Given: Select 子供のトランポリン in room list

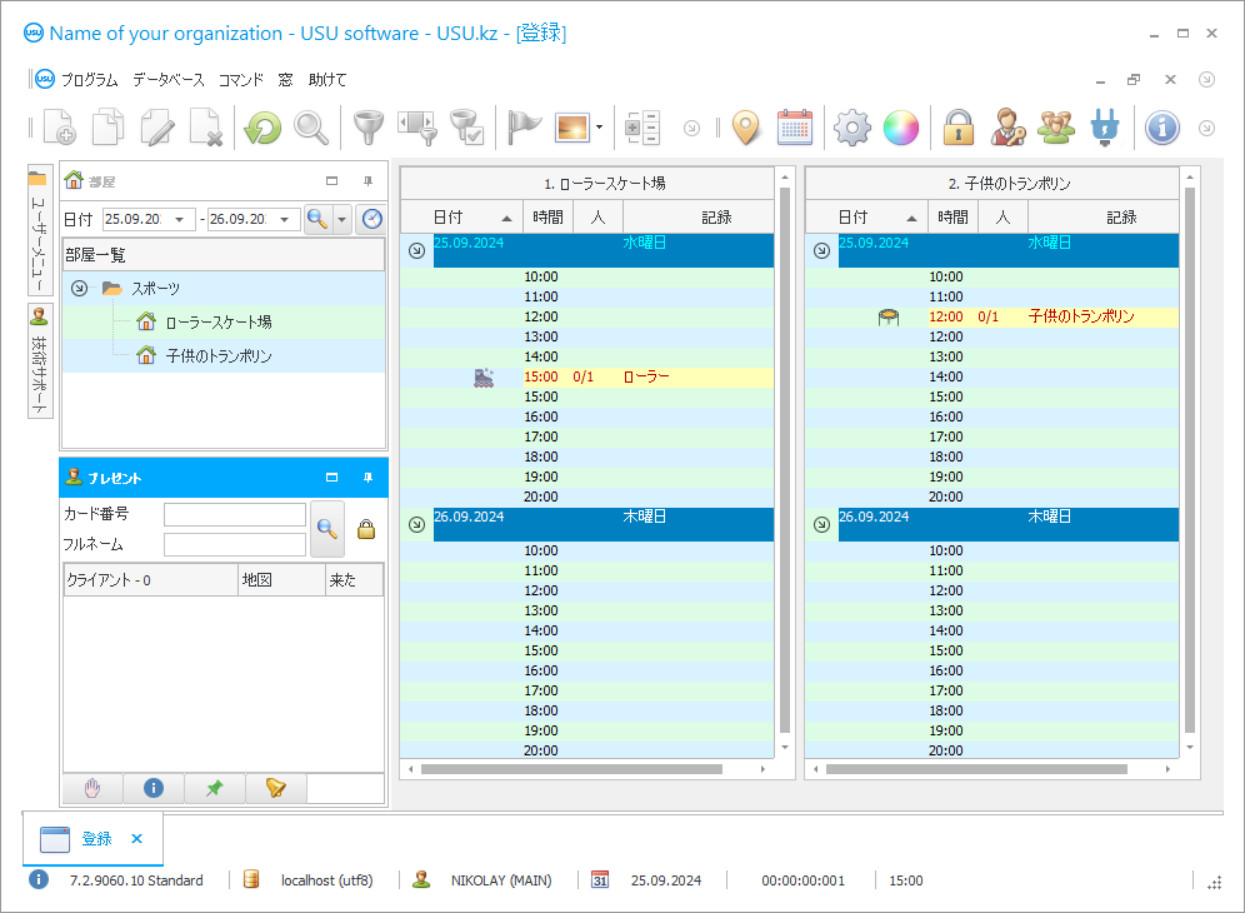Looking at the screenshot, I should [218, 356].
